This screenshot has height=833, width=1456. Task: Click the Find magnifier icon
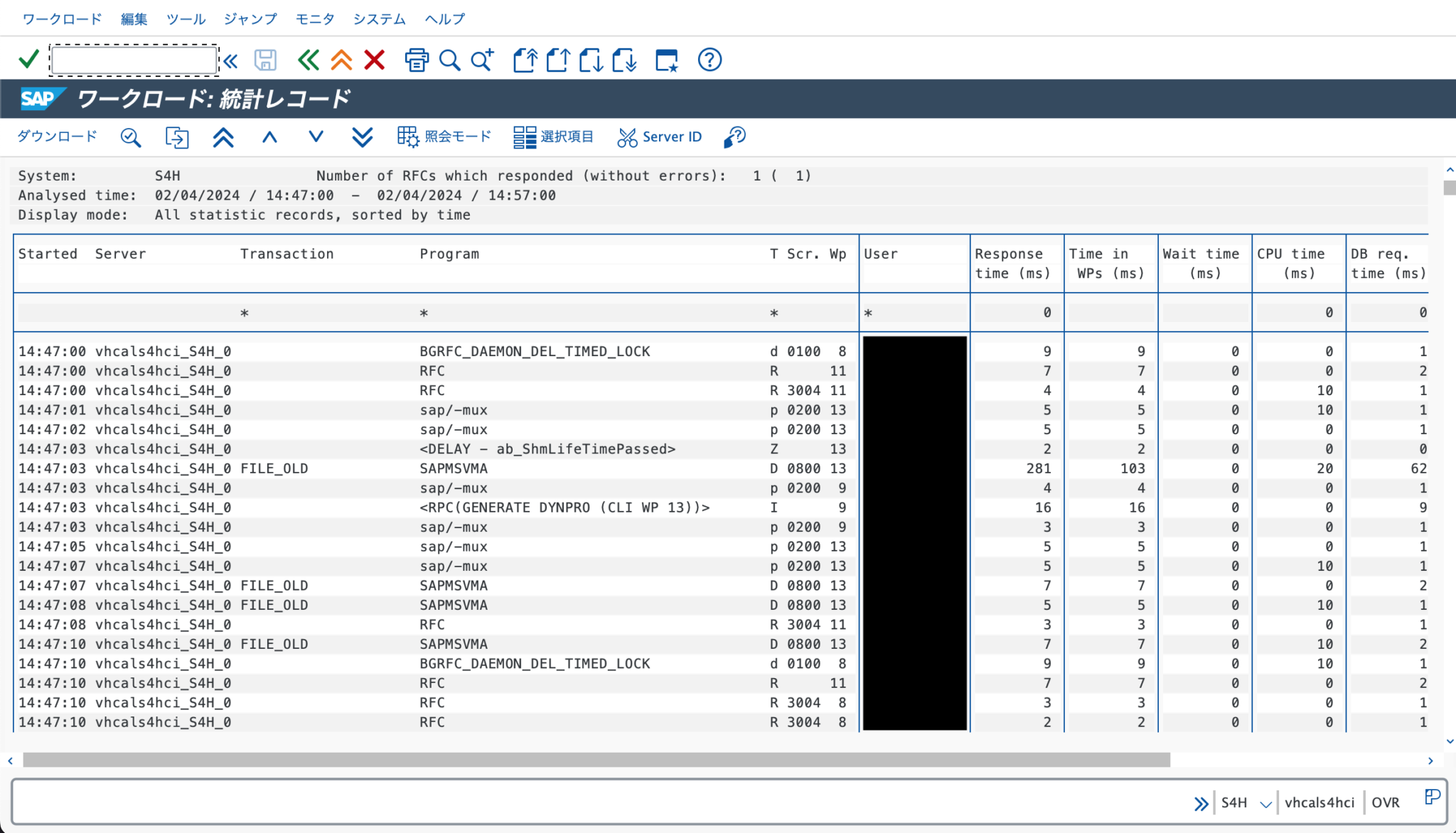click(x=449, y=60)
